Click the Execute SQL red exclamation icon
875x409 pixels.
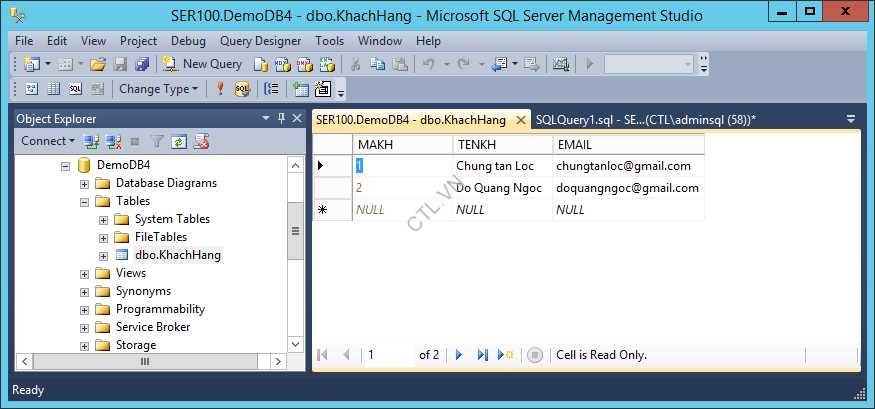coord(221,89)
